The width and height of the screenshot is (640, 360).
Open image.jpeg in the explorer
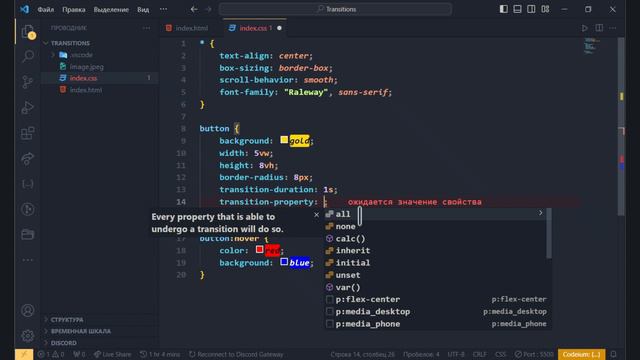(87, 67)
